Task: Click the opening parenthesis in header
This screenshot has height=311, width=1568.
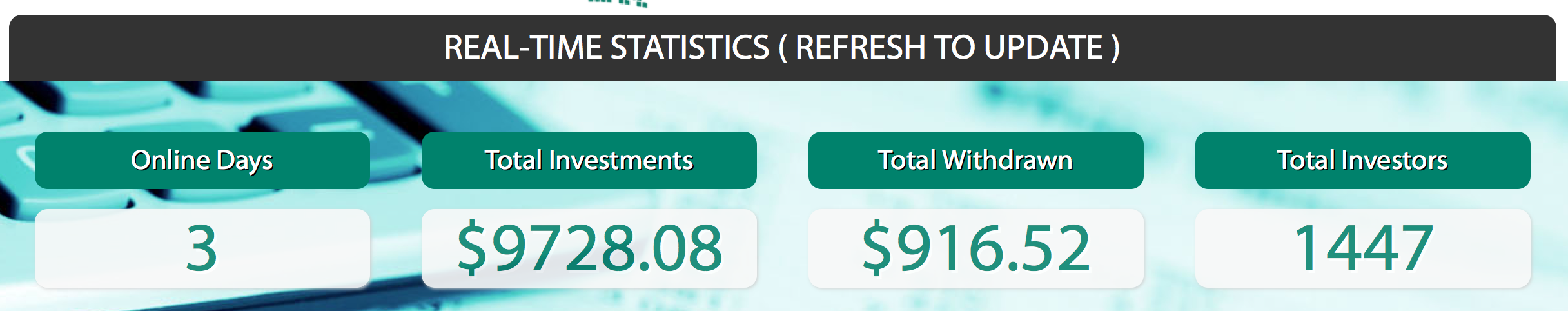Action: click(783, 48)
